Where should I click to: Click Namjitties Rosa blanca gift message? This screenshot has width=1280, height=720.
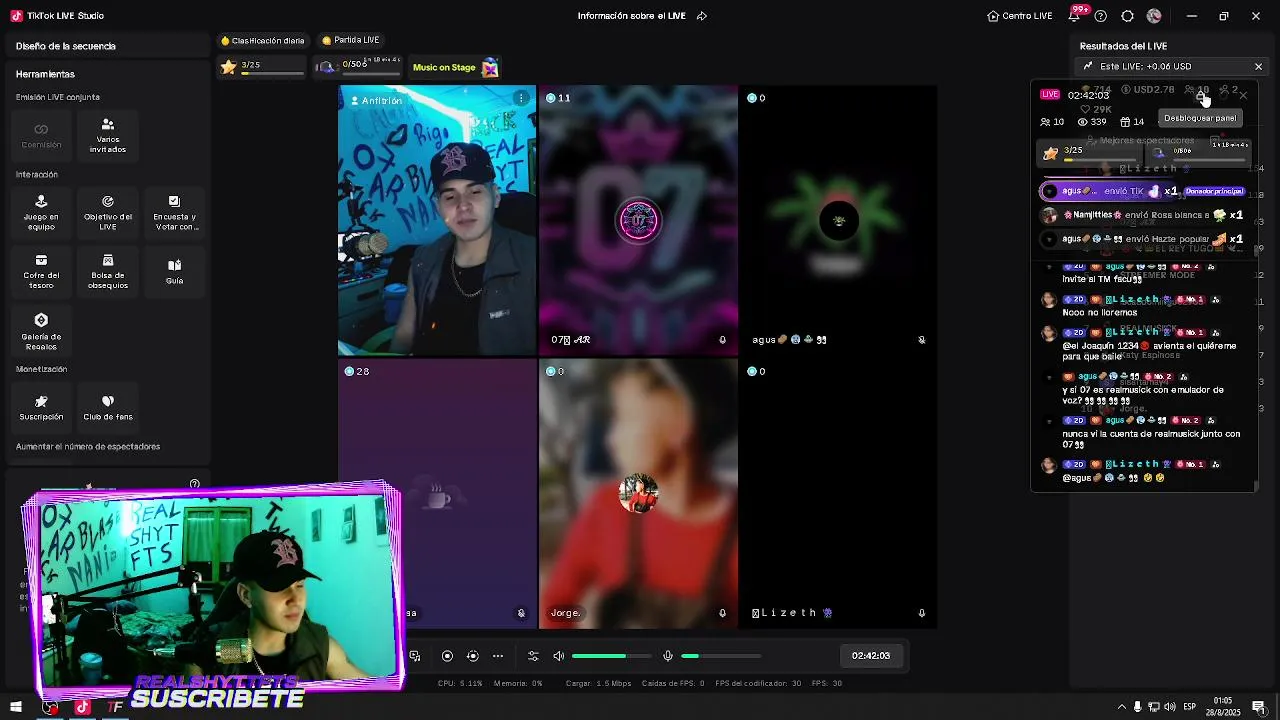coord(1144,215)
